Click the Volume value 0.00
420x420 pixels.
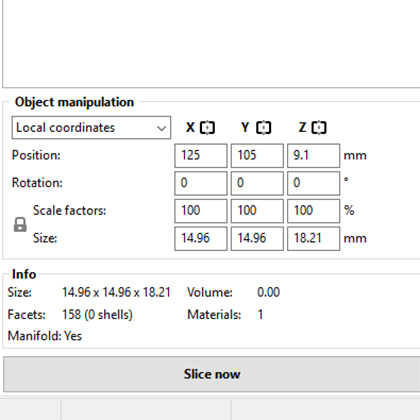tap(268, 292)
